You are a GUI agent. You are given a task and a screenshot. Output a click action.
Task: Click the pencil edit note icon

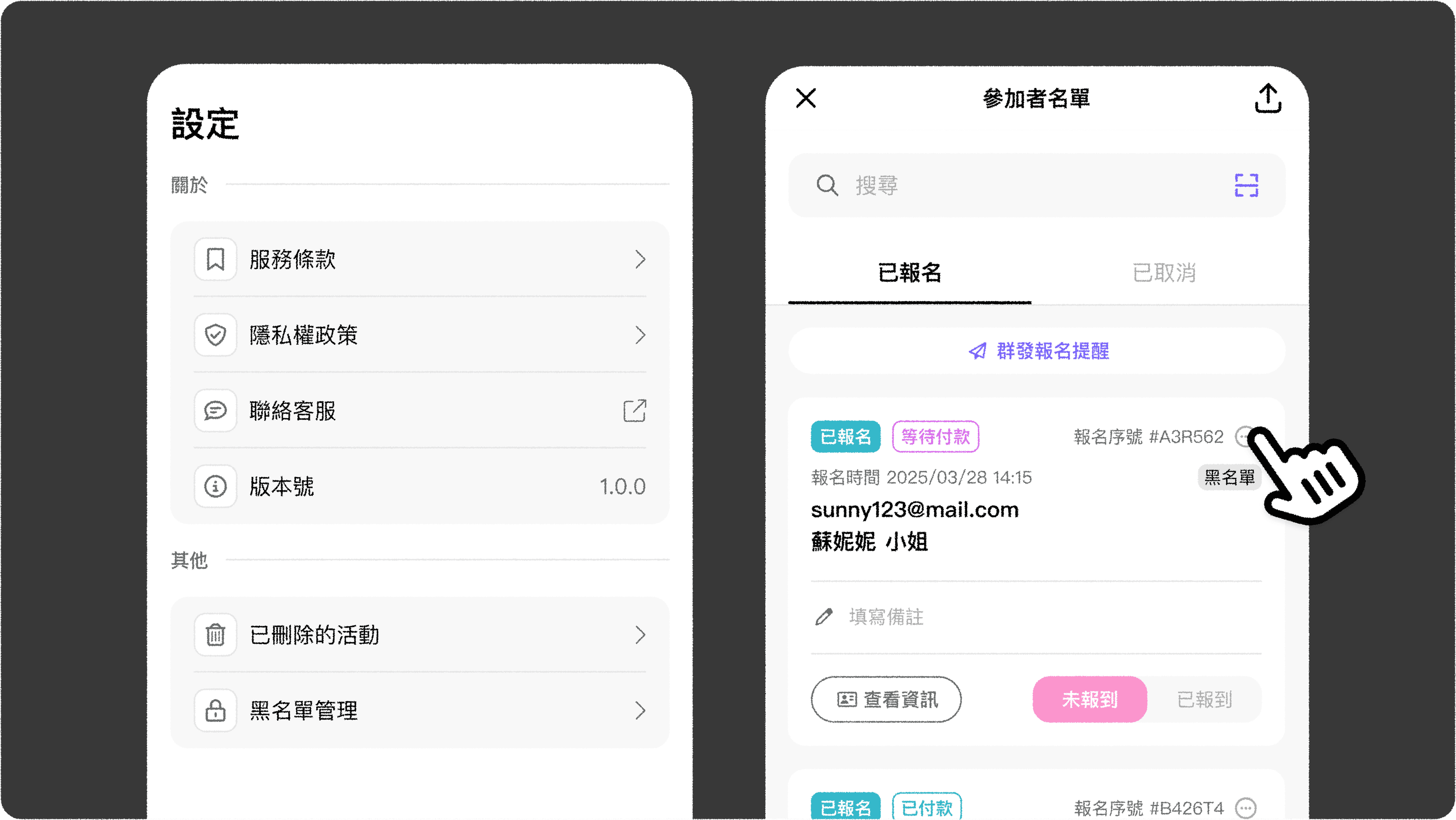(824, 616)
